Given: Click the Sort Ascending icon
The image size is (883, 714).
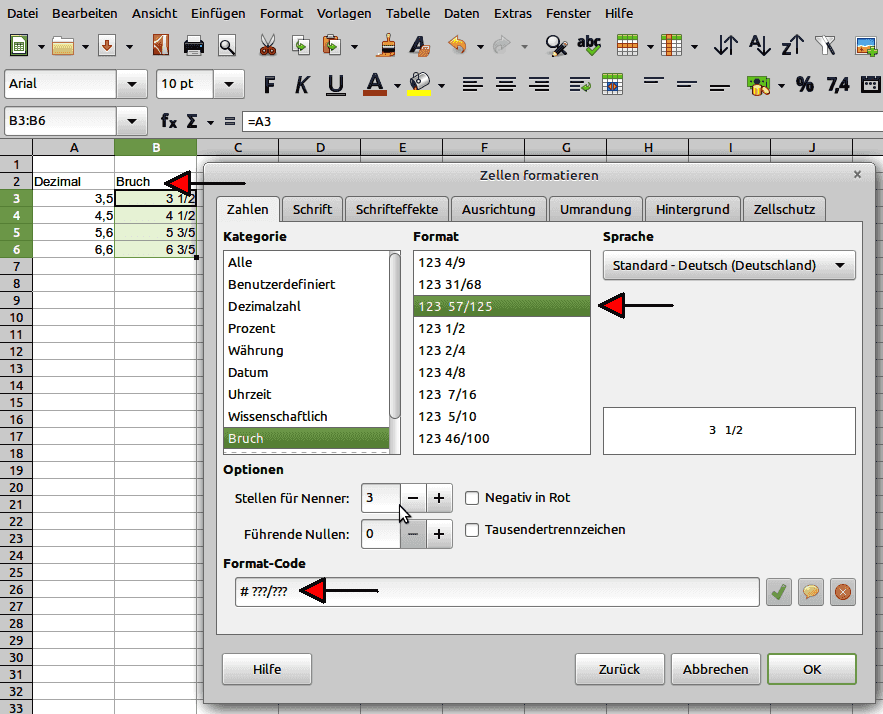Looking at the screenshot, I should click(x=760, y=46).
